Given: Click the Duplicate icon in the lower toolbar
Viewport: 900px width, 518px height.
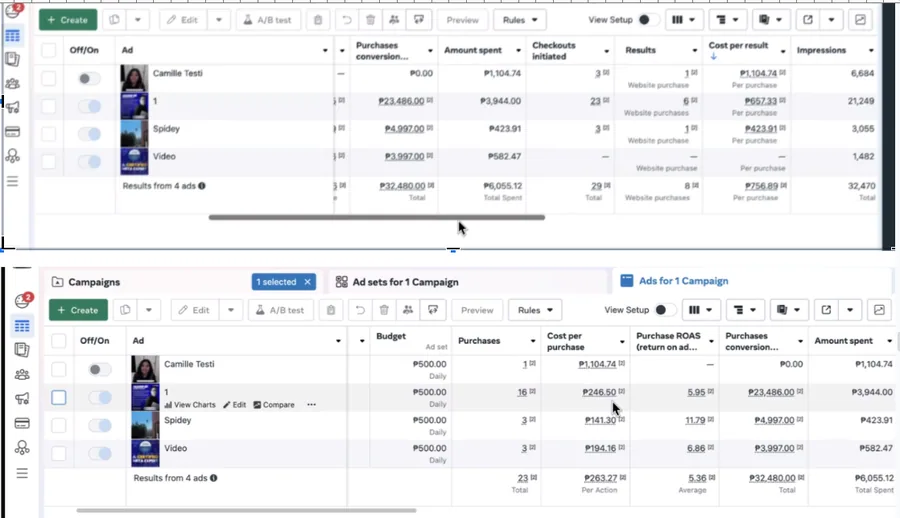Looking at the screenshot, I should click(x=125, y=310).
